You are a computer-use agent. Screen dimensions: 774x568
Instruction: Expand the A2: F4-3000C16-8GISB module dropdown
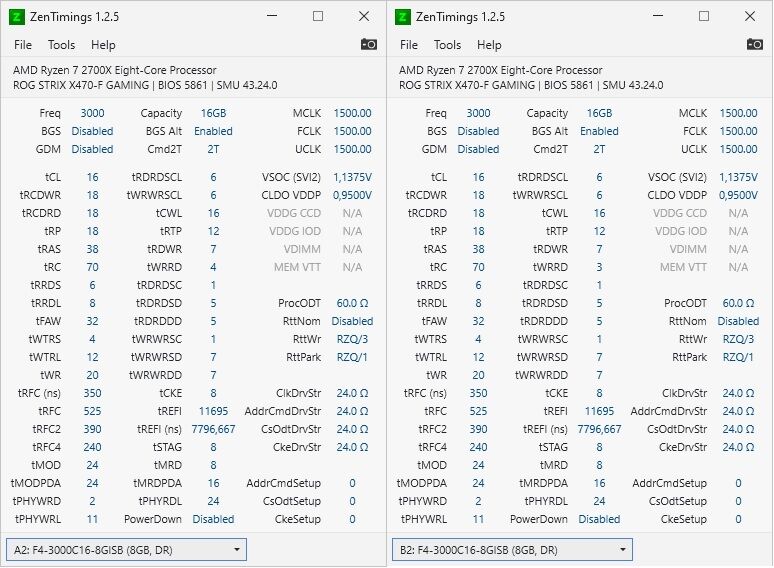pos(126,550)
